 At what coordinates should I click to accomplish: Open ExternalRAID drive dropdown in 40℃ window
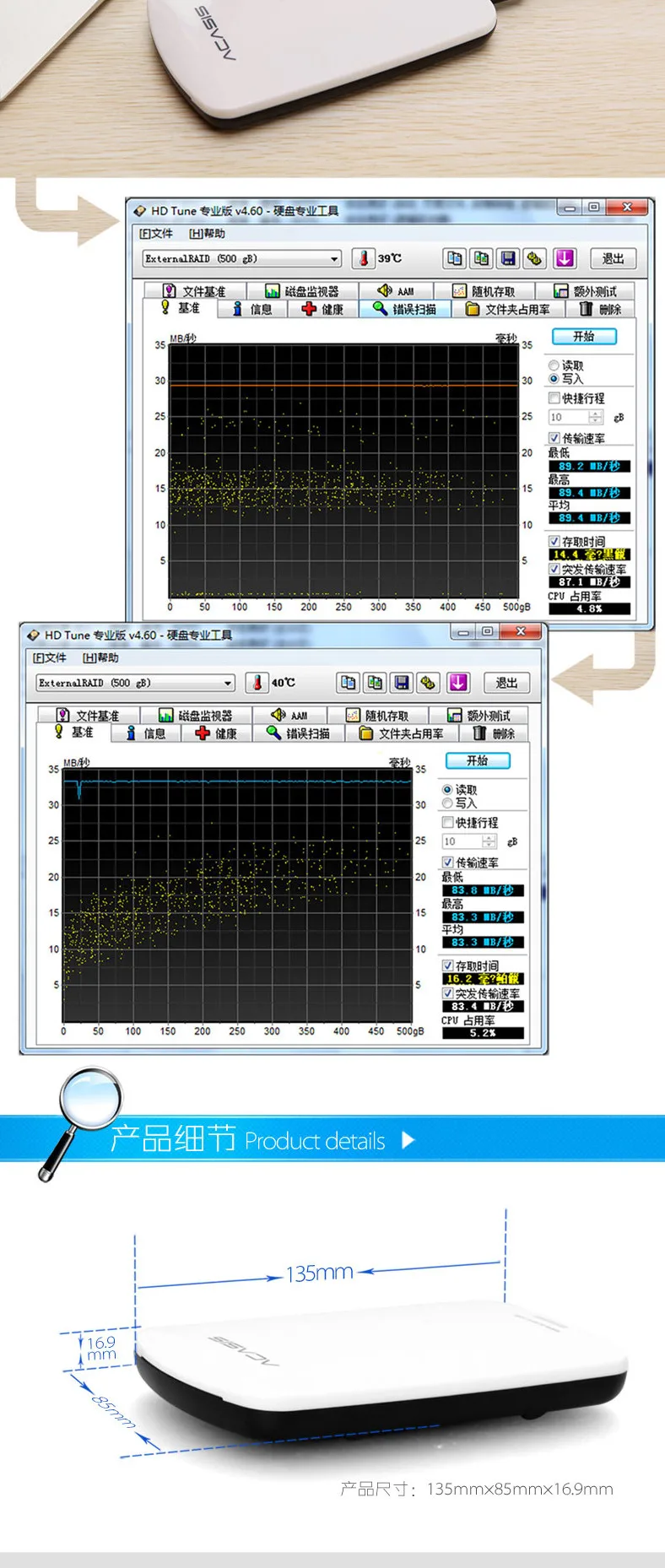pos(136,683)
